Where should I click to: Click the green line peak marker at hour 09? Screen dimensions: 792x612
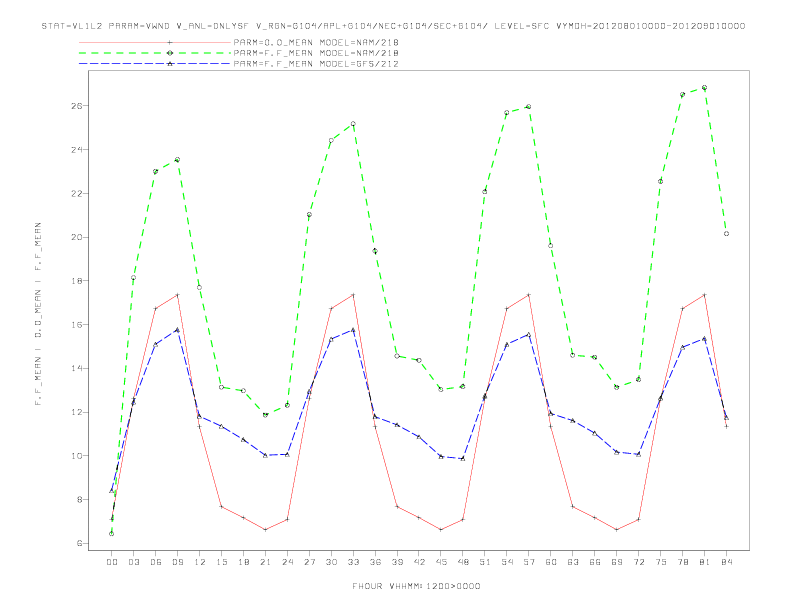[x=177, y=160]
